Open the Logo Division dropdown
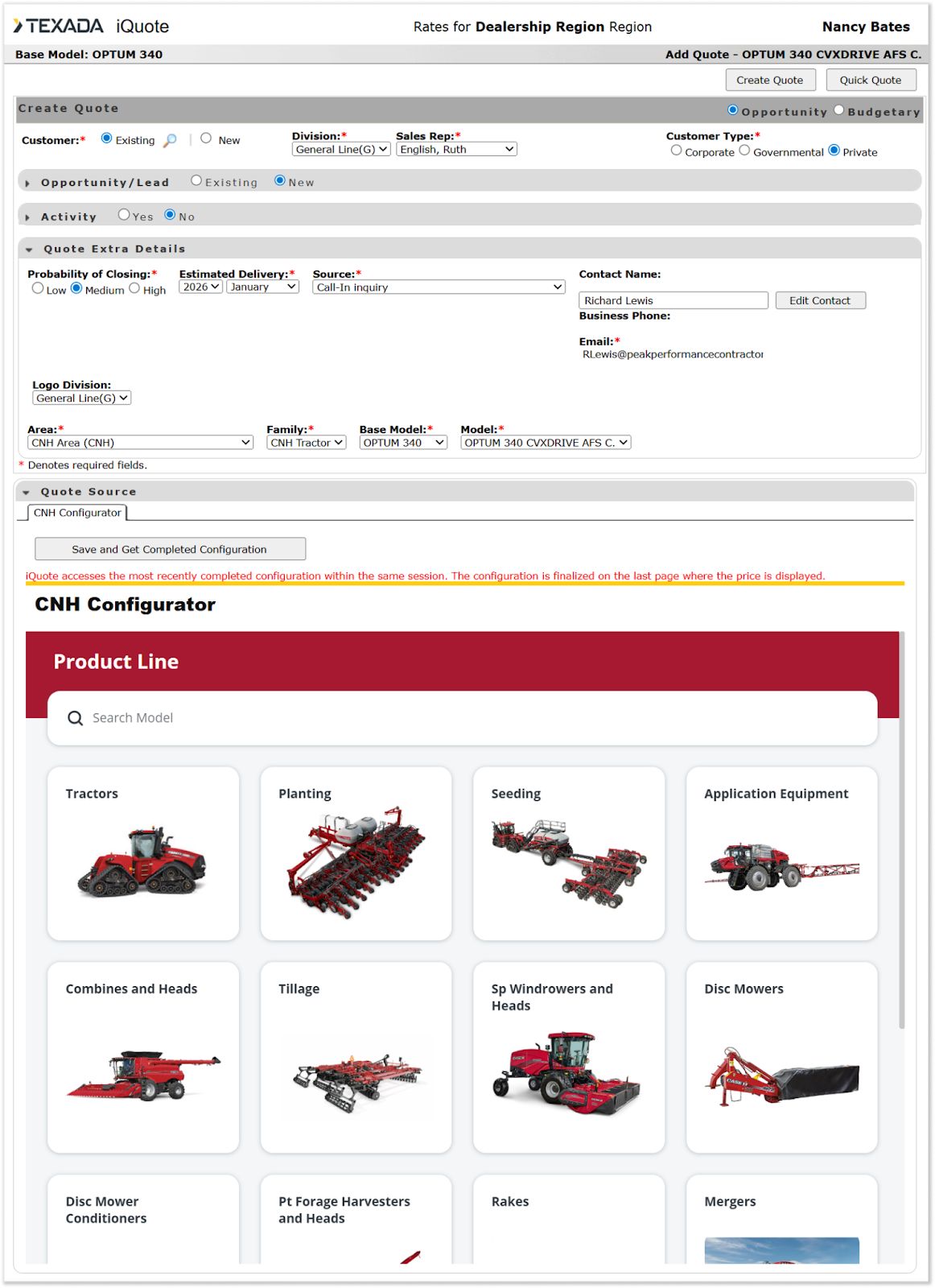 click(81, 398)
